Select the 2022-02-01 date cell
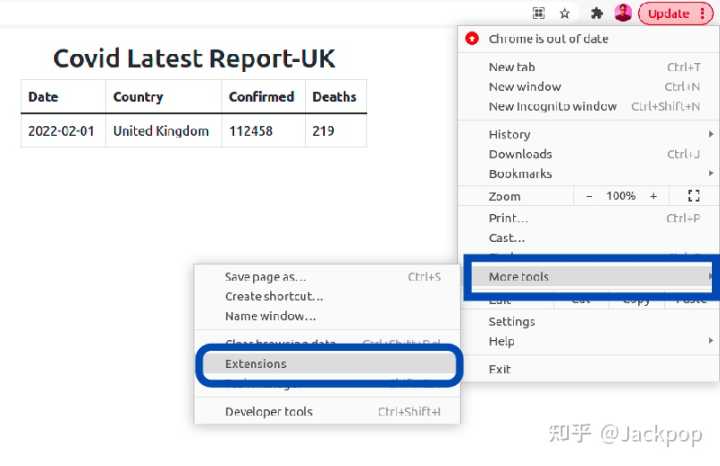The image size is (720, 466). 63,131
